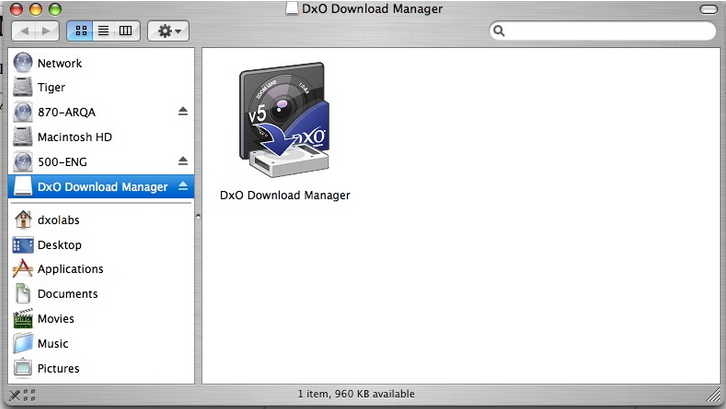This screenshot has height=409, width=726.
Task: Eject the DxO Download Manager disk image
Action: pyautogui.click(x=183, y=186)
